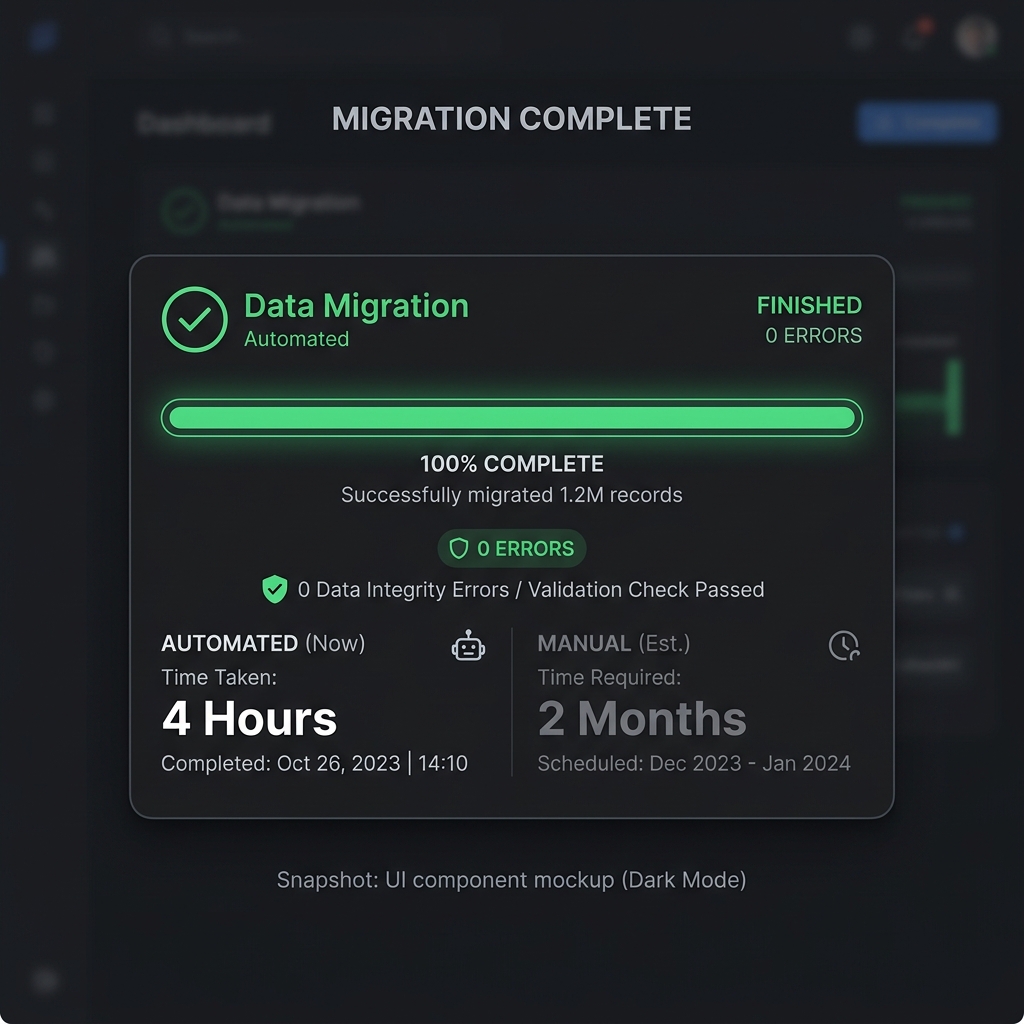1024x1024 pixels.
Task: Click the 0 ERRORS text under FINISHED
Action: 813,336
